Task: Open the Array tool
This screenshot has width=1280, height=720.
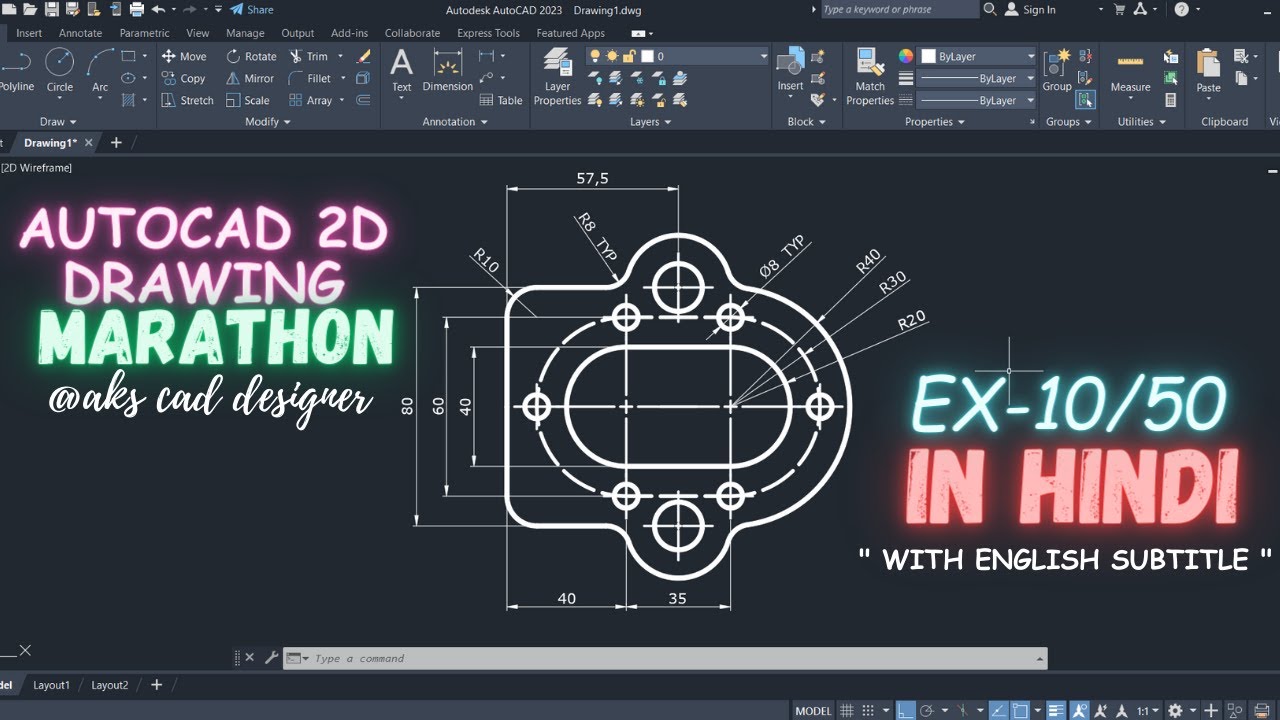Action: (311, 100)
